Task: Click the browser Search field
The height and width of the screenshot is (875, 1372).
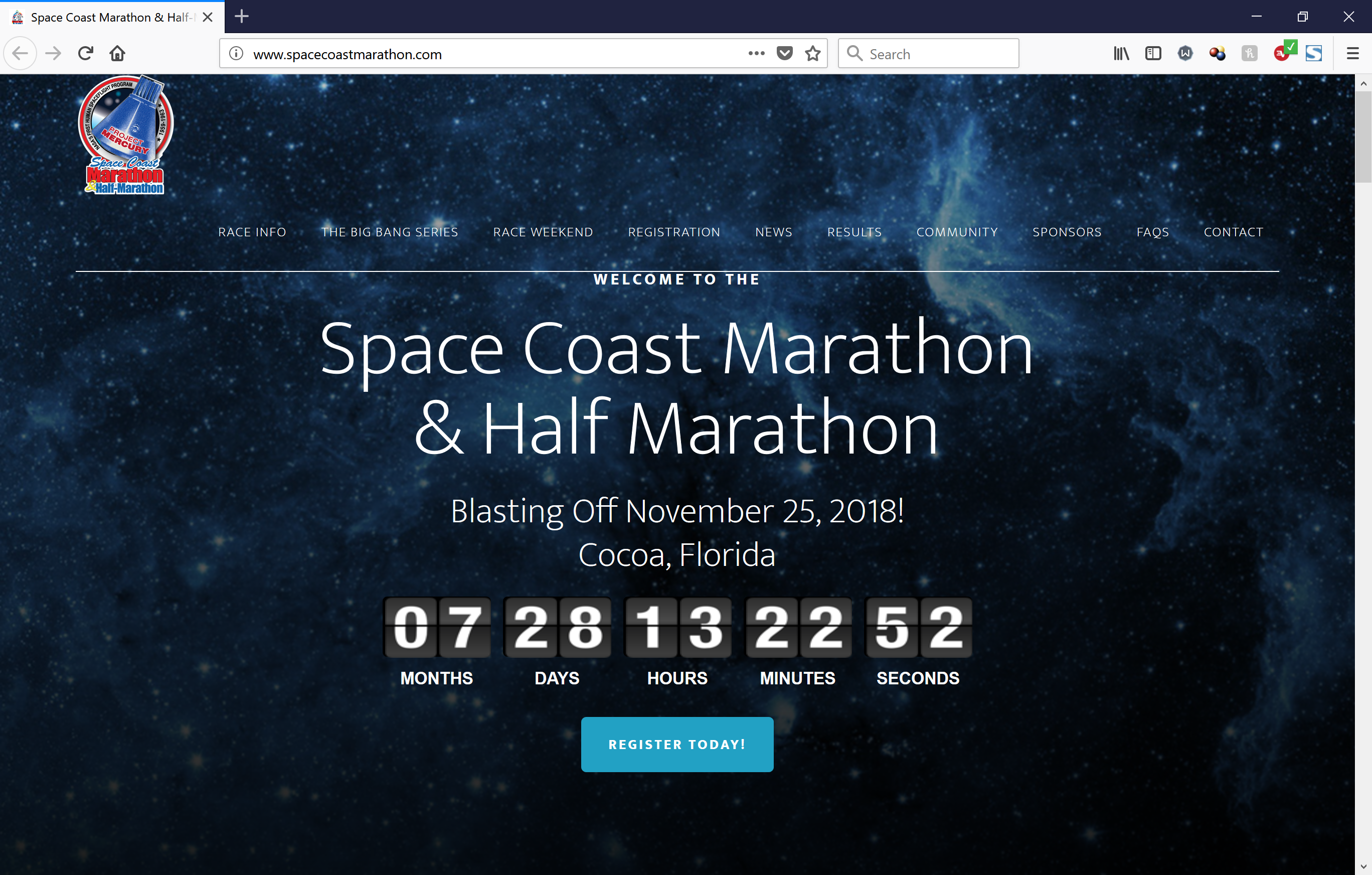Action: 929,54
